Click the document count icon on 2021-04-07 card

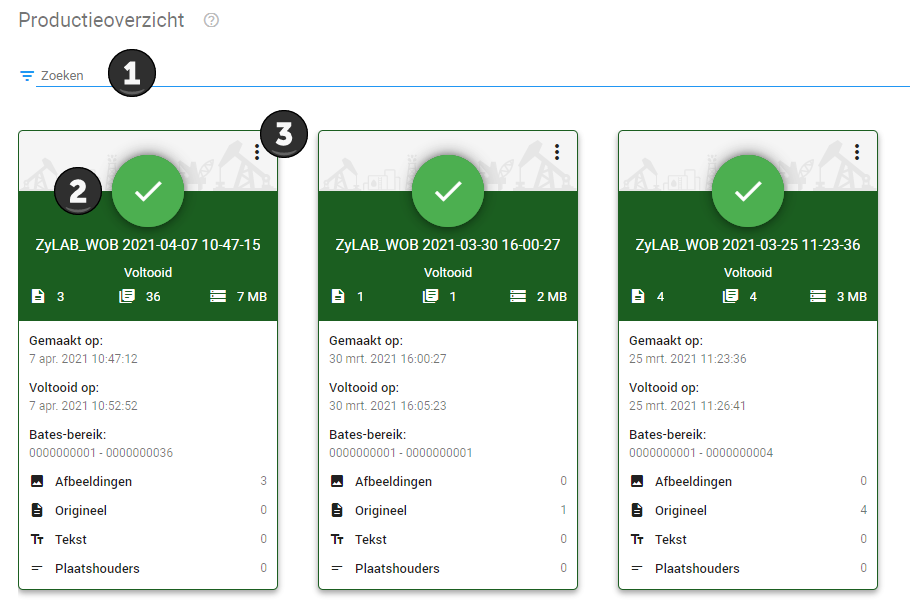point(38,296)
